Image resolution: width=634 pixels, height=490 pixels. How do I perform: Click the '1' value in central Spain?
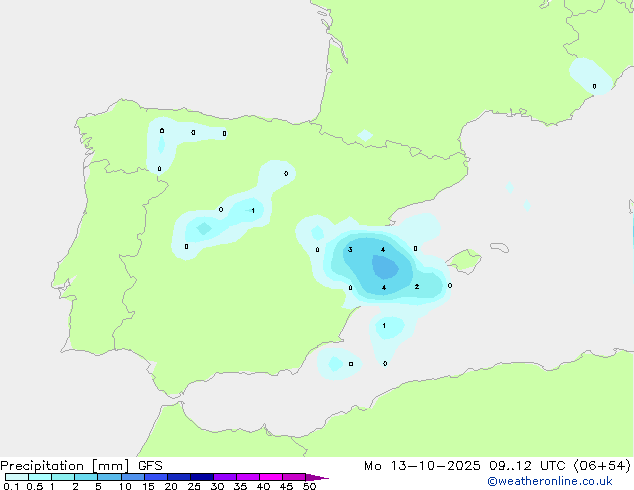coord(253,211)
